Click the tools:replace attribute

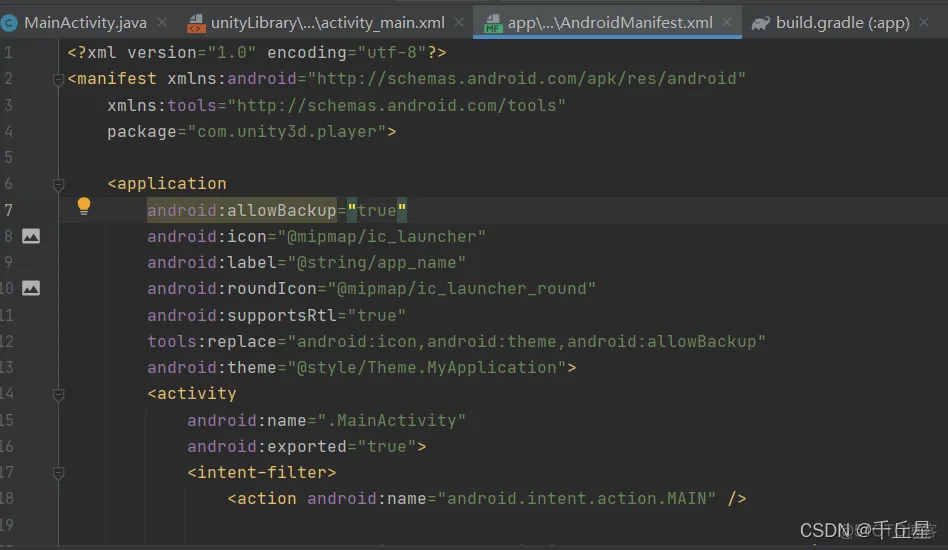pos(212,341)
